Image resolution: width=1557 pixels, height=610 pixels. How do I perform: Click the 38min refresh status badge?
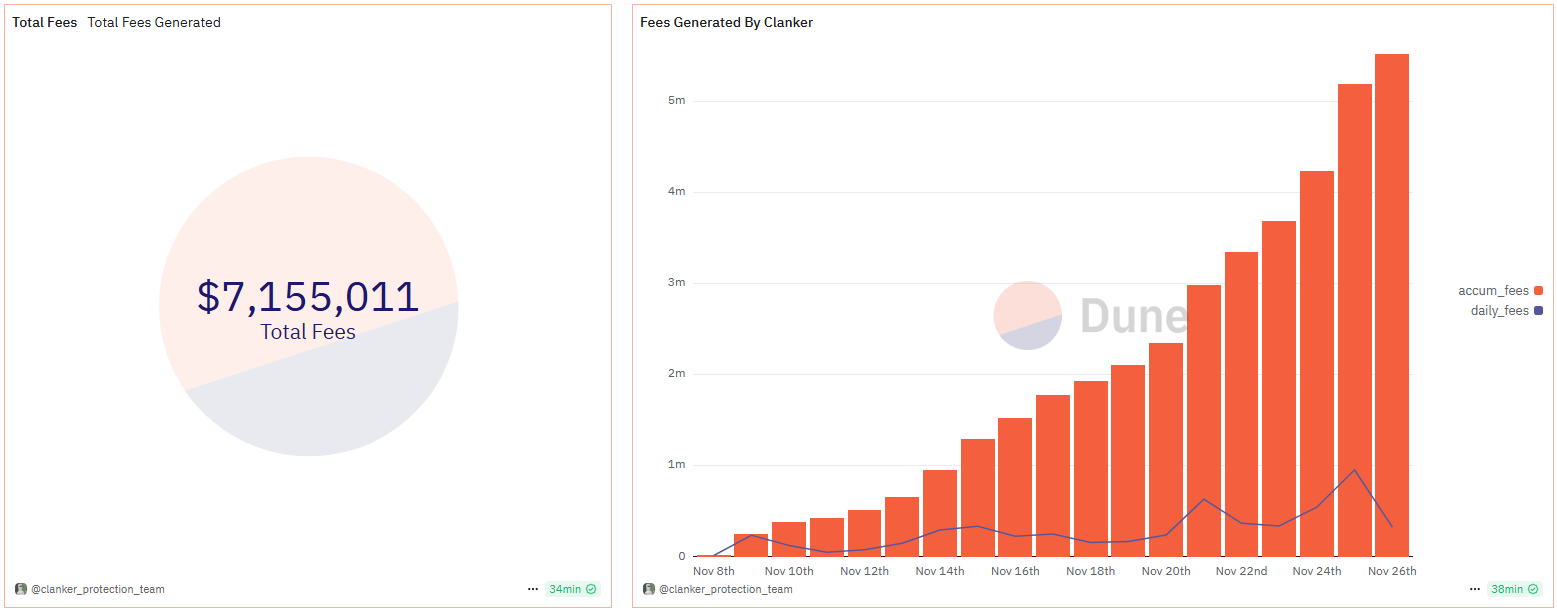click(1515, 589)
